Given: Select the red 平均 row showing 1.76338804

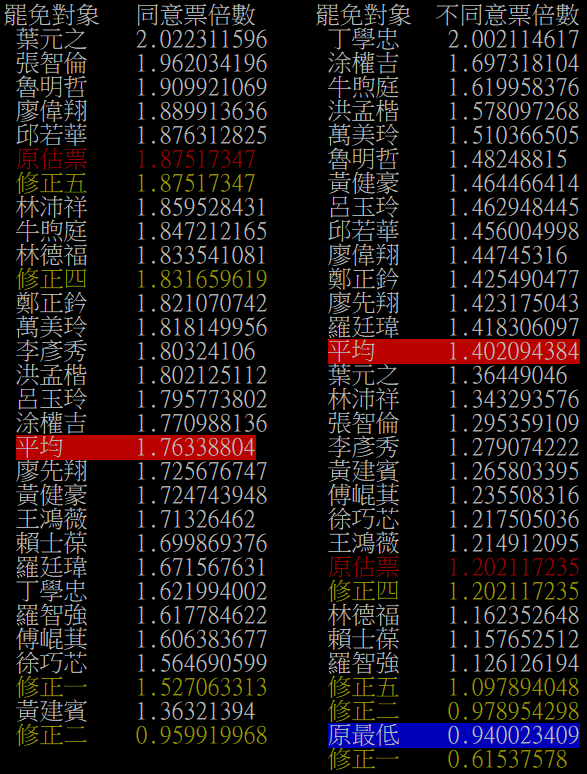Looking at the screenshot, I should click(136, 447).
